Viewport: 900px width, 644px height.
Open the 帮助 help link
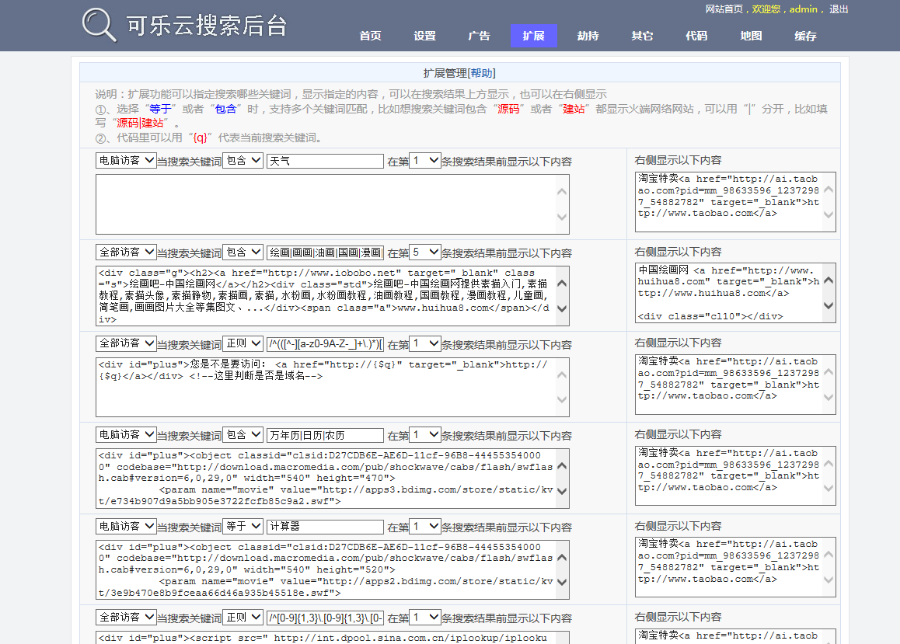click(481, 73)
